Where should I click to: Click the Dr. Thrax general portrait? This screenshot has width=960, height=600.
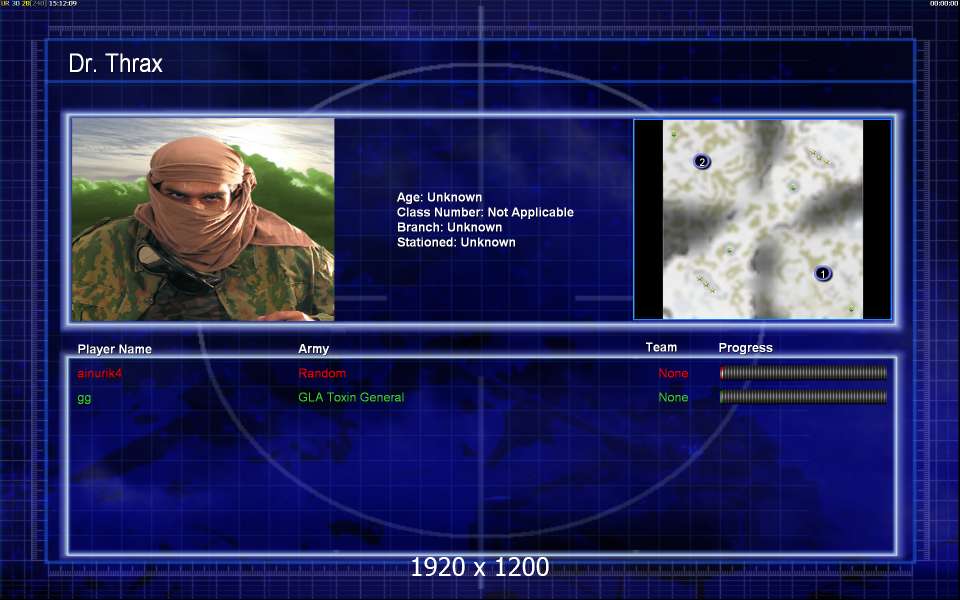(x=203, y=219)
